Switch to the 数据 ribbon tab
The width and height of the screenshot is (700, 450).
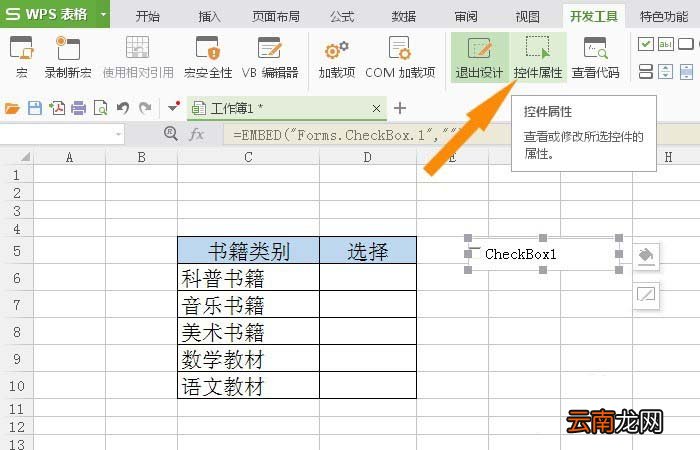tap(404, 17)
